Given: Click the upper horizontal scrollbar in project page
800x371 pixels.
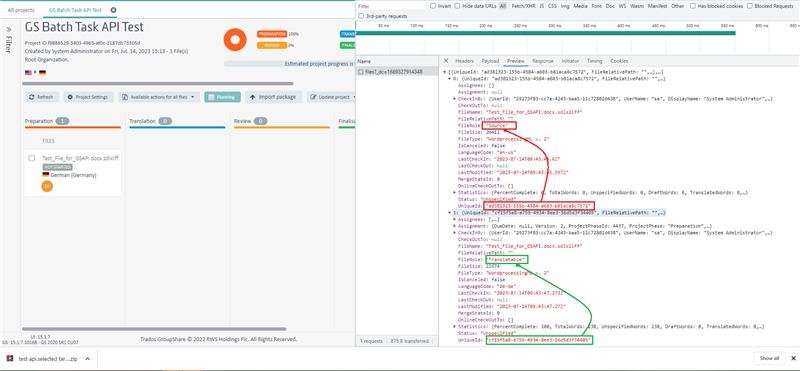Looking at the screenshot, I should pos(159,83).
